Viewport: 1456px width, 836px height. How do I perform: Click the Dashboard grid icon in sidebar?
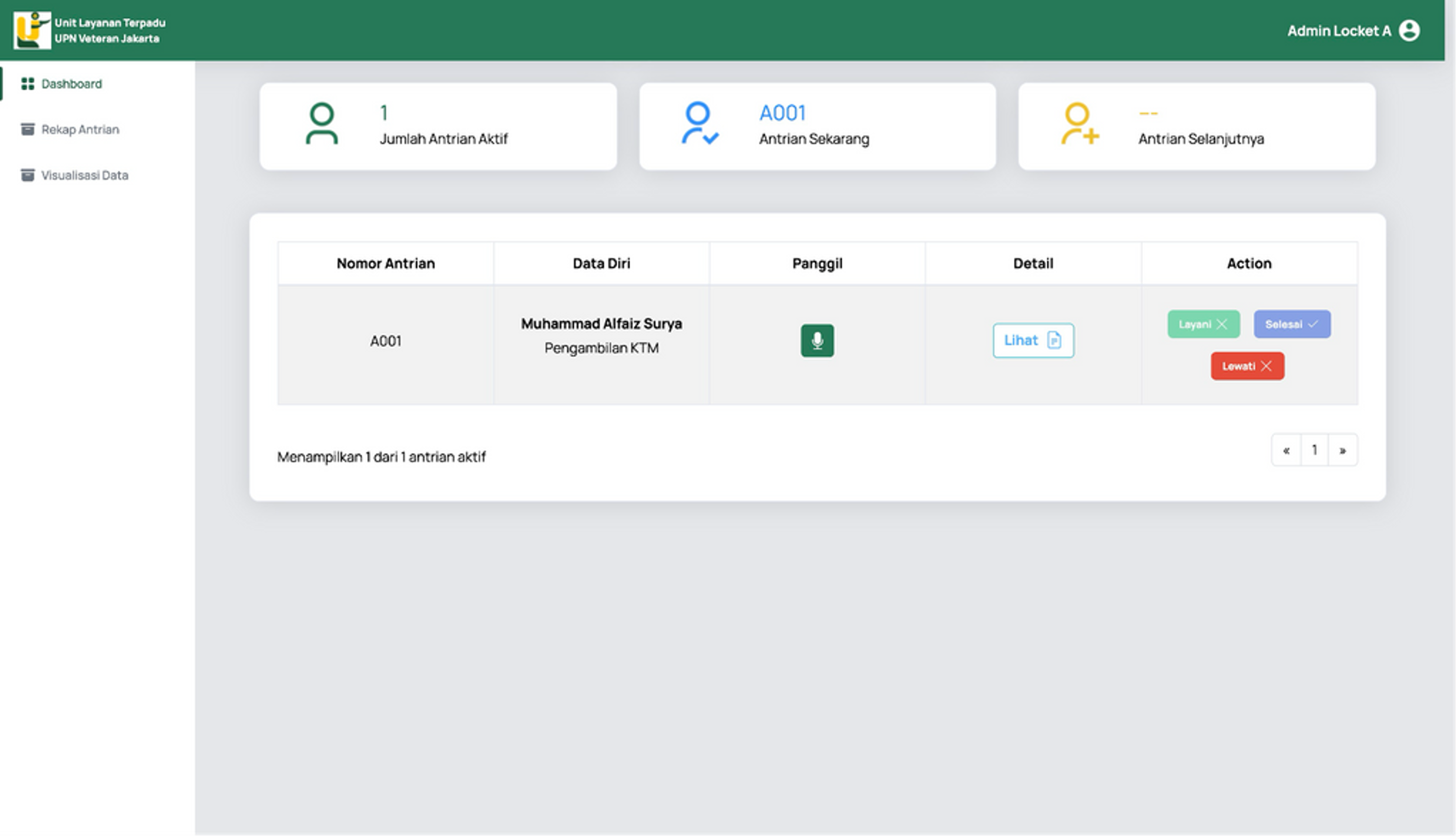click(x=27, y=84)
